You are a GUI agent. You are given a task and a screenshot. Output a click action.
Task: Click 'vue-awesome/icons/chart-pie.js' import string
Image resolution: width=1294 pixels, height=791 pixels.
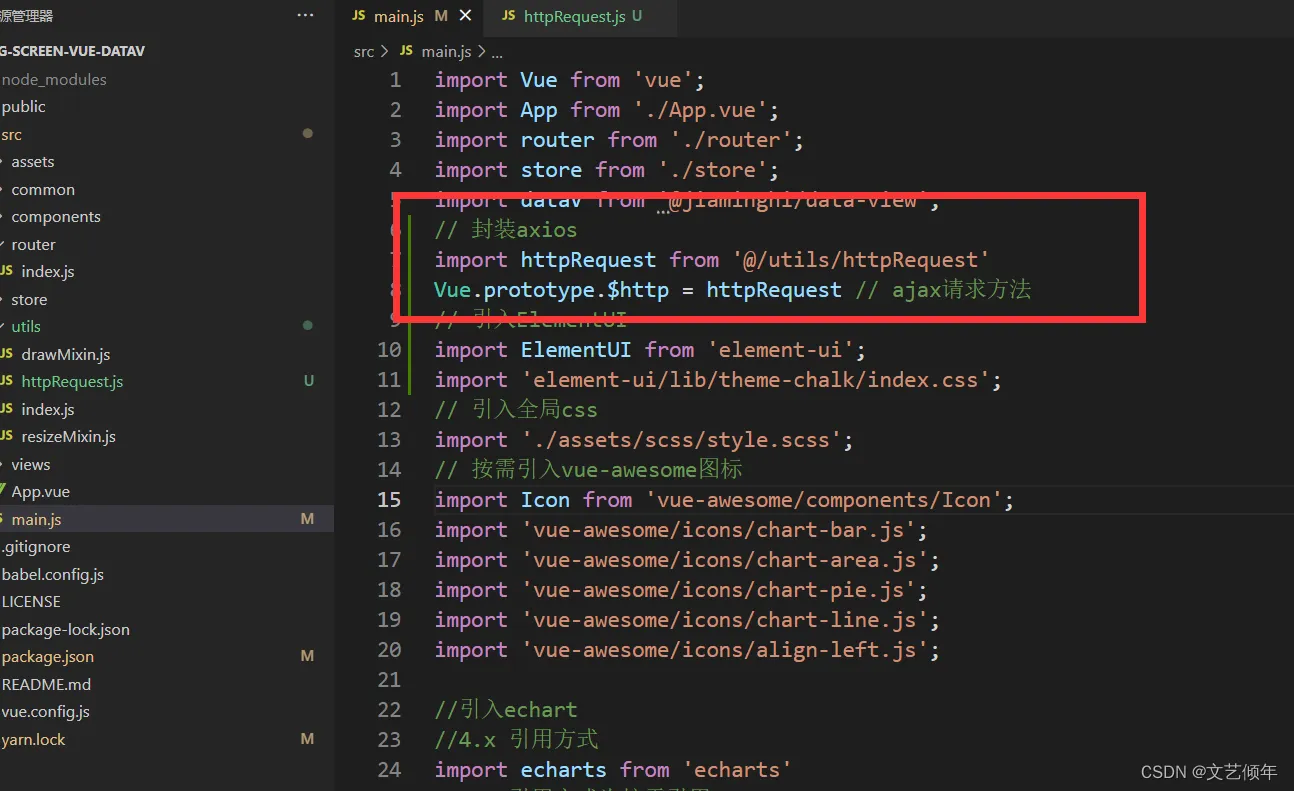tap(718, 590)
